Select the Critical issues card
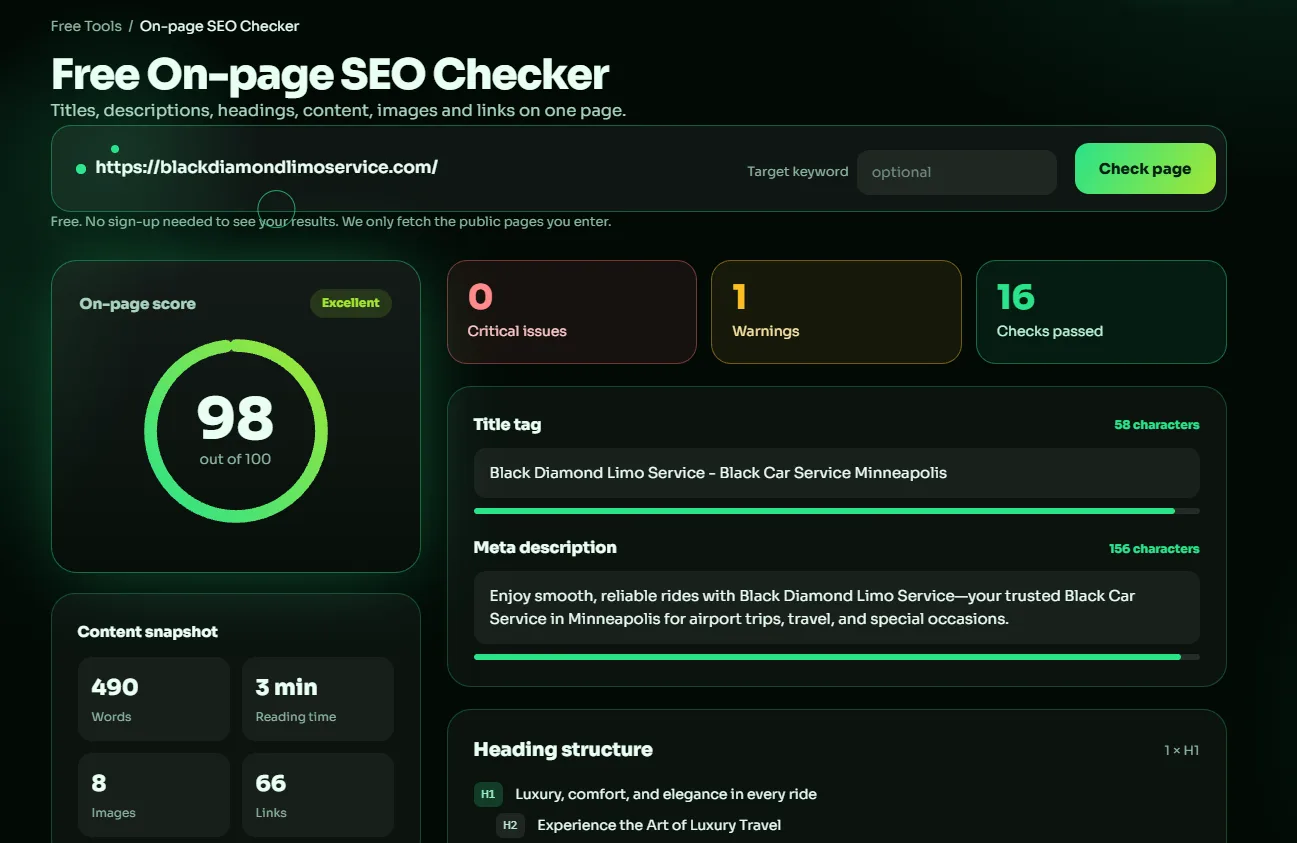 click(571, 312)
